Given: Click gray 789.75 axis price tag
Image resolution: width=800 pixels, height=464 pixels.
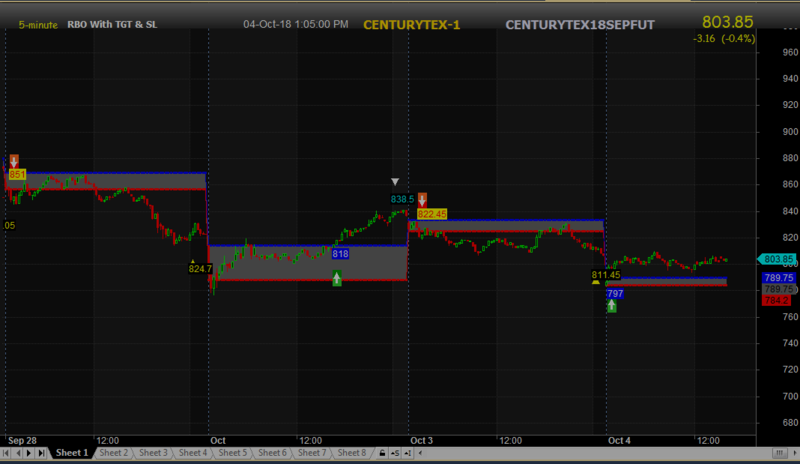Looking at the screenshot, I should point(779,289).
